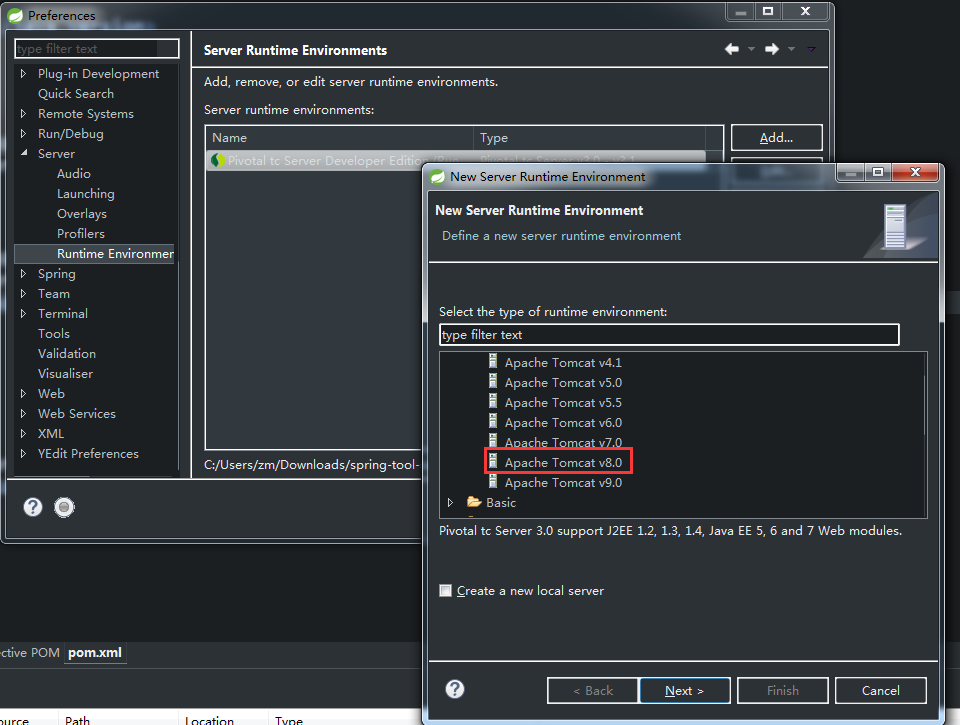
Task: Click the Cancel button in wizard
Action: [x=880, y=691]
